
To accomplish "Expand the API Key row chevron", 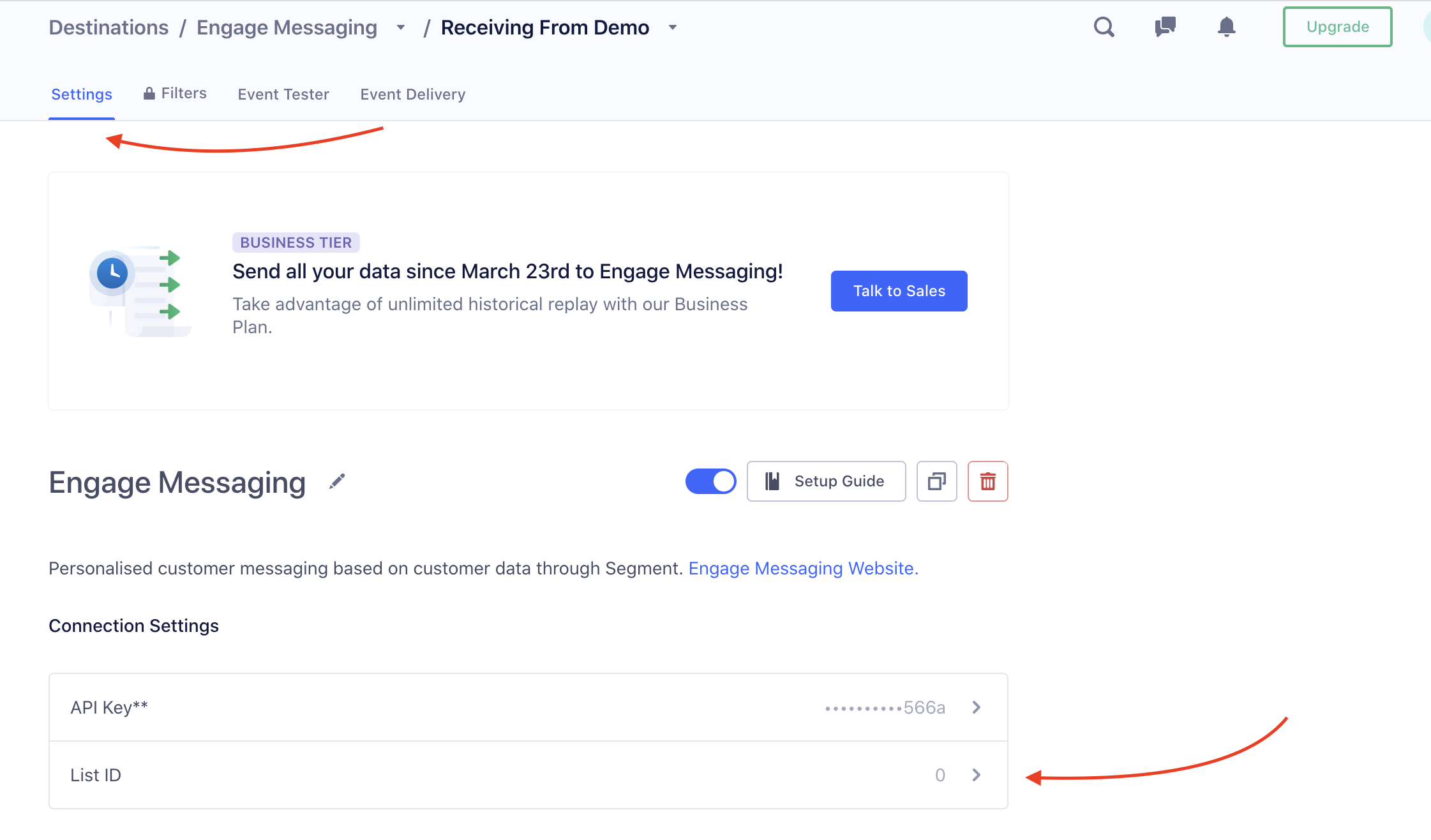I will pos(976,707).
